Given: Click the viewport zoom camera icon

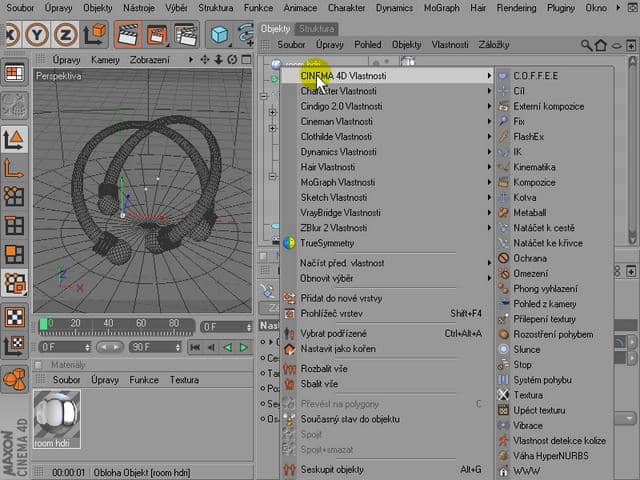Looking at the screenshot, I should [x=218, y=60].
